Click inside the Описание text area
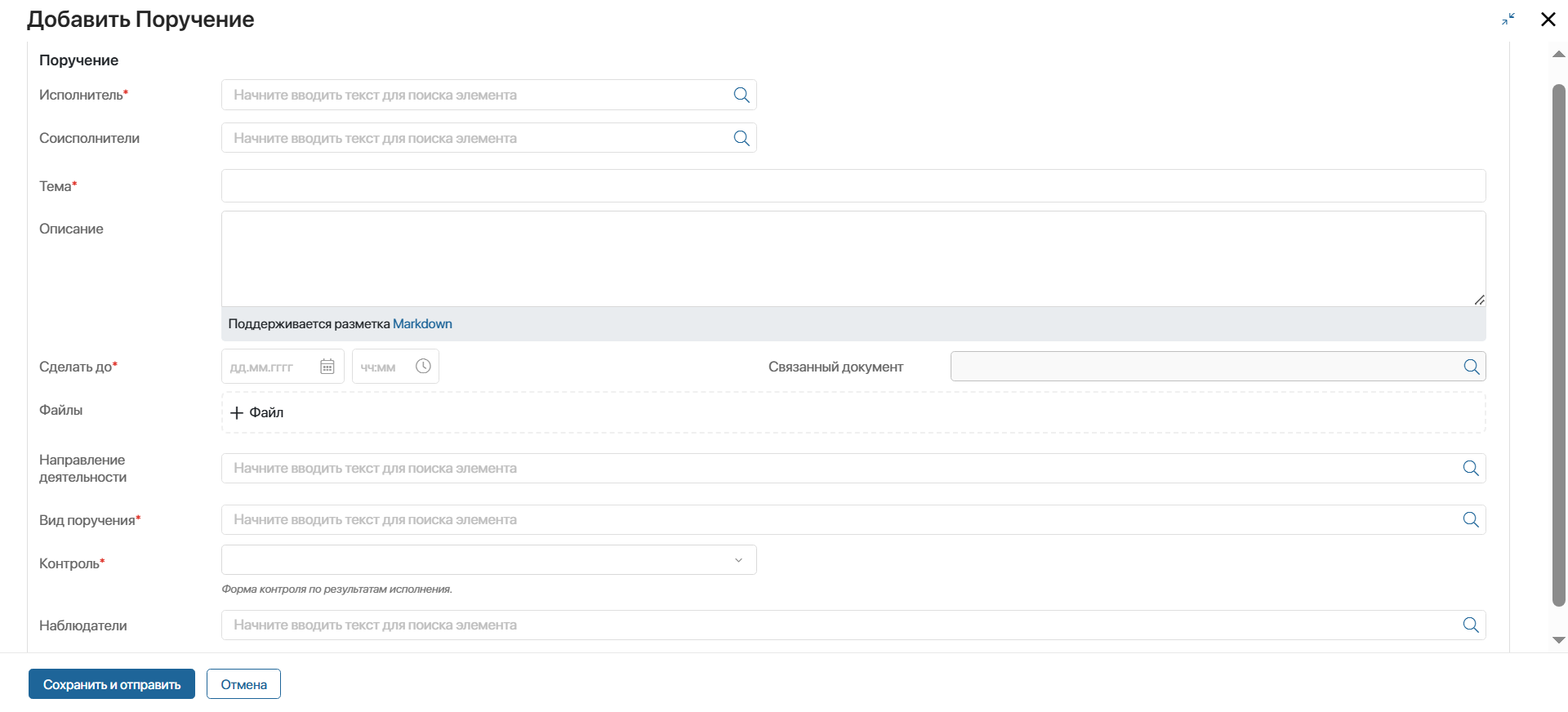The height and width of the screenshot is (712, 1568). click(853, 259)
